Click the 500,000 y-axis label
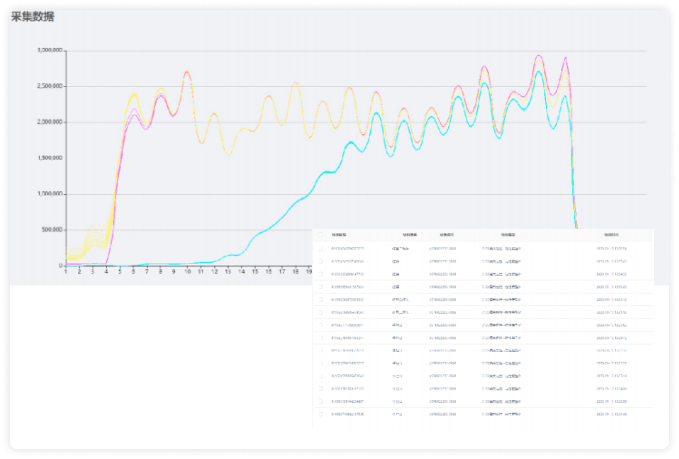 [x=50, y=230]
